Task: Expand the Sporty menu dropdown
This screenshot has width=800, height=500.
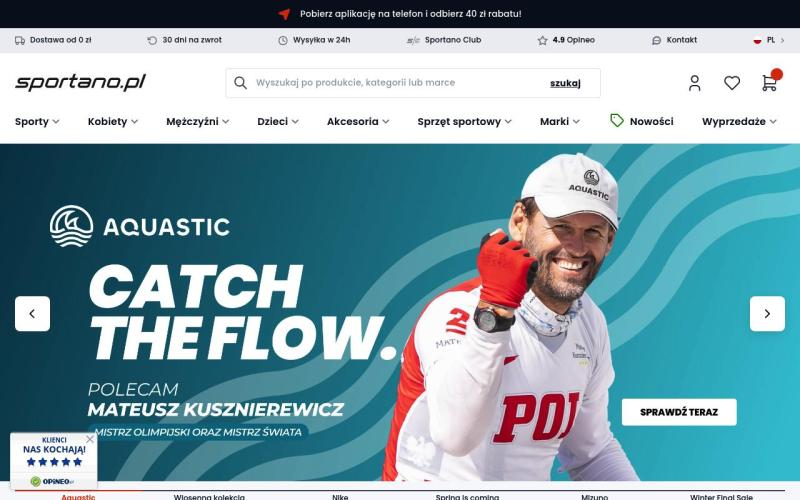Action: (x=37, y=121)
